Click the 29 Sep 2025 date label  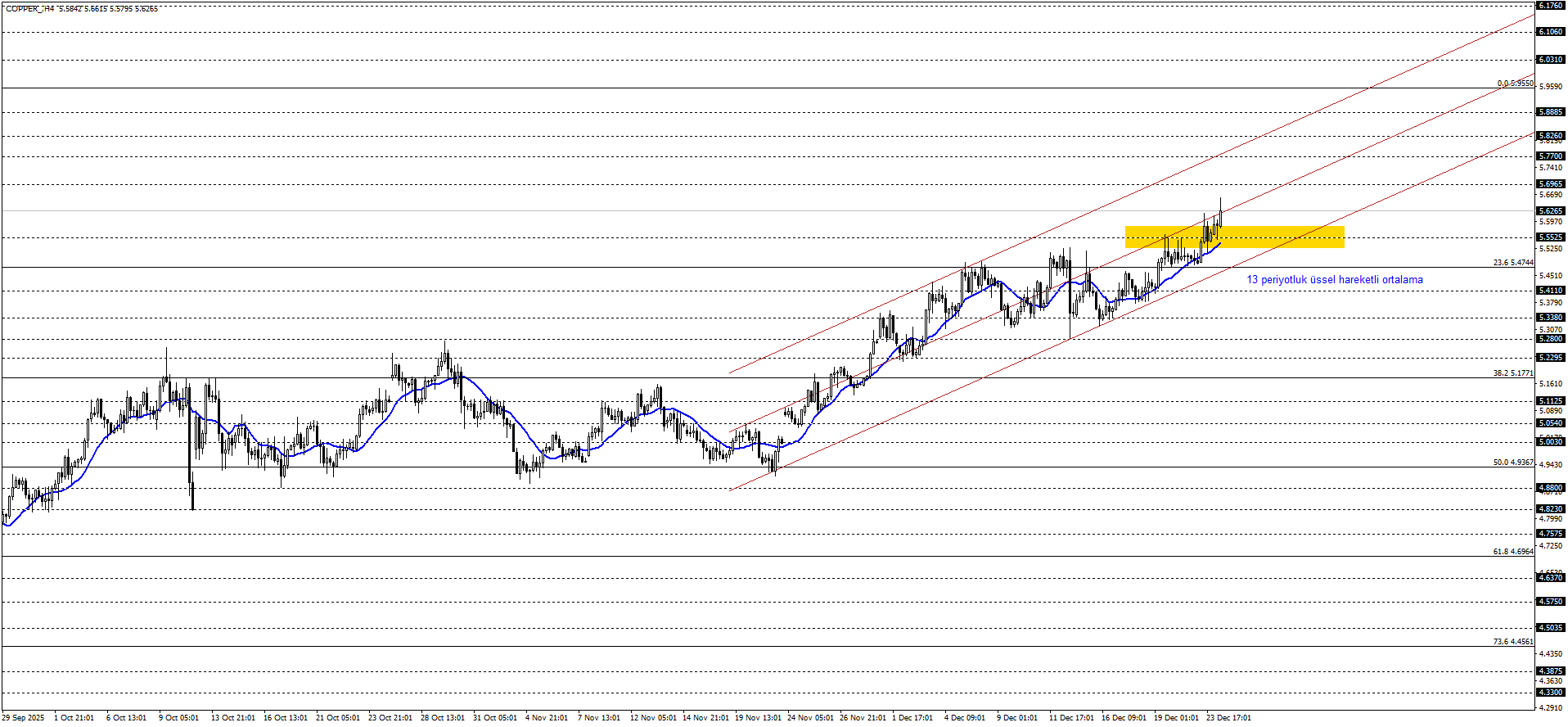point(23,718)
